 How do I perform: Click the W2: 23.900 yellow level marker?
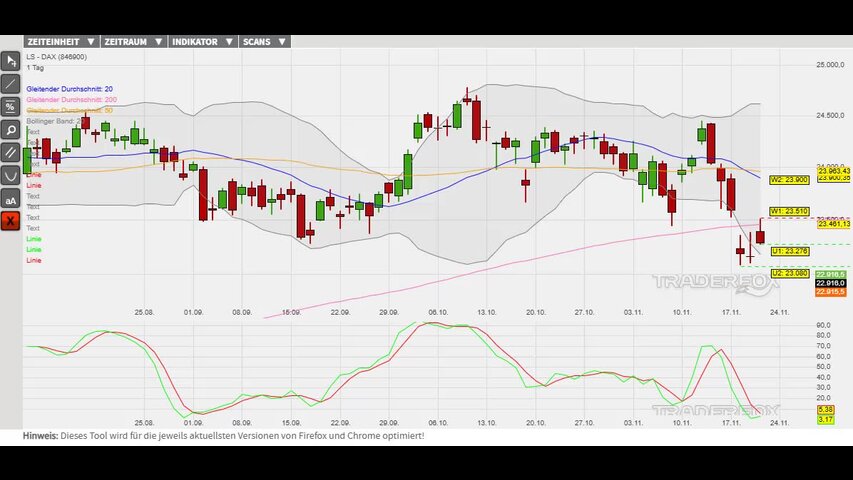click(x=790, y=180)
